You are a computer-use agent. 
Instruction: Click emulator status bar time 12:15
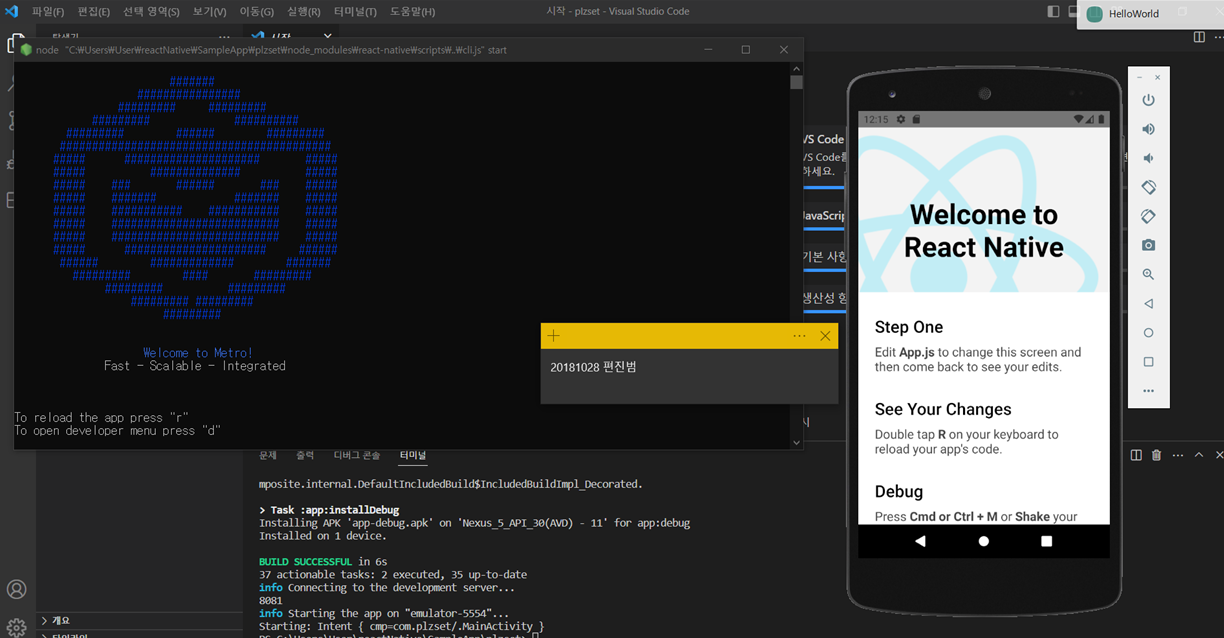[x=876, y=119]
